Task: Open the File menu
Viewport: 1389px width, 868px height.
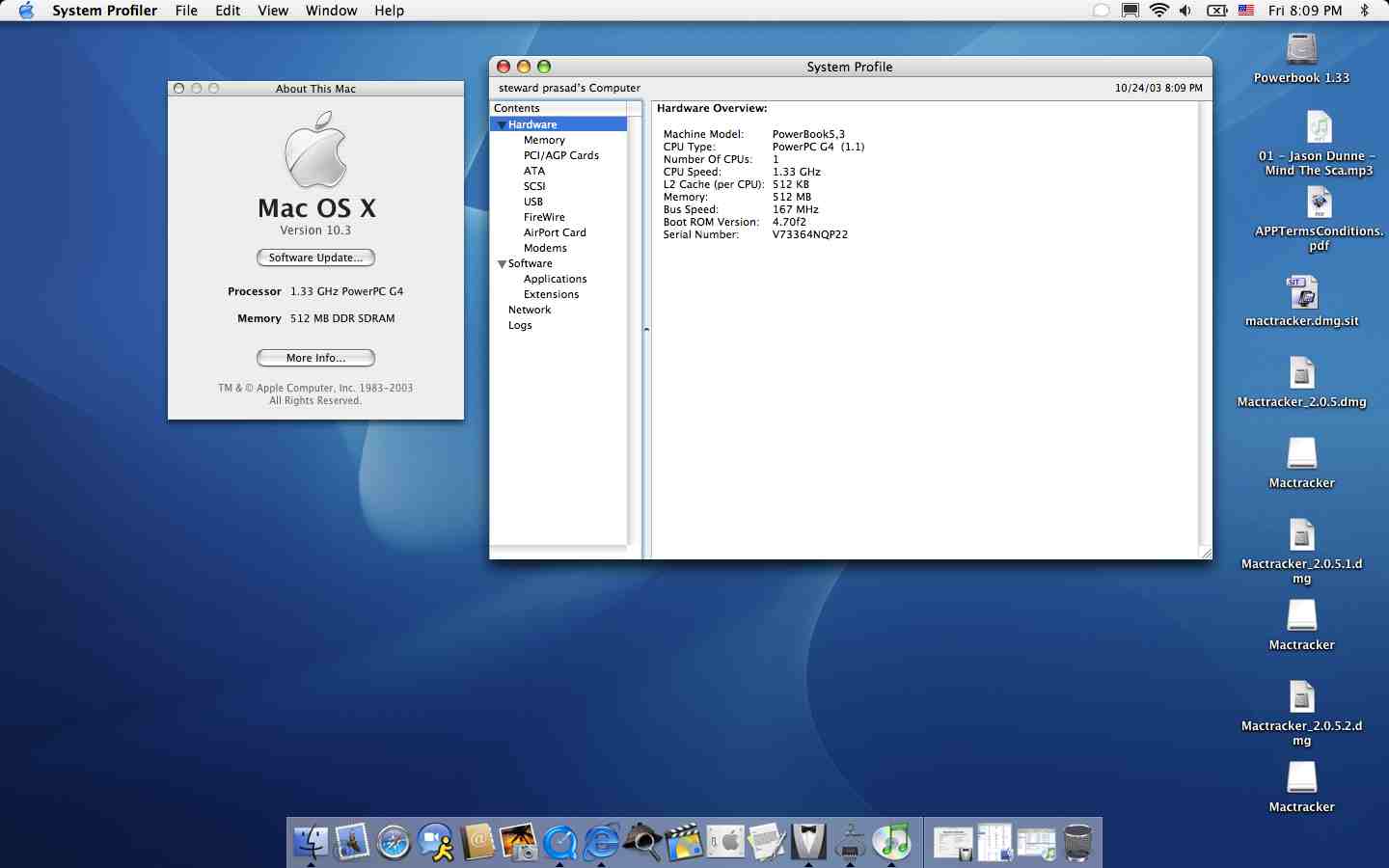Action: (186, 11)
